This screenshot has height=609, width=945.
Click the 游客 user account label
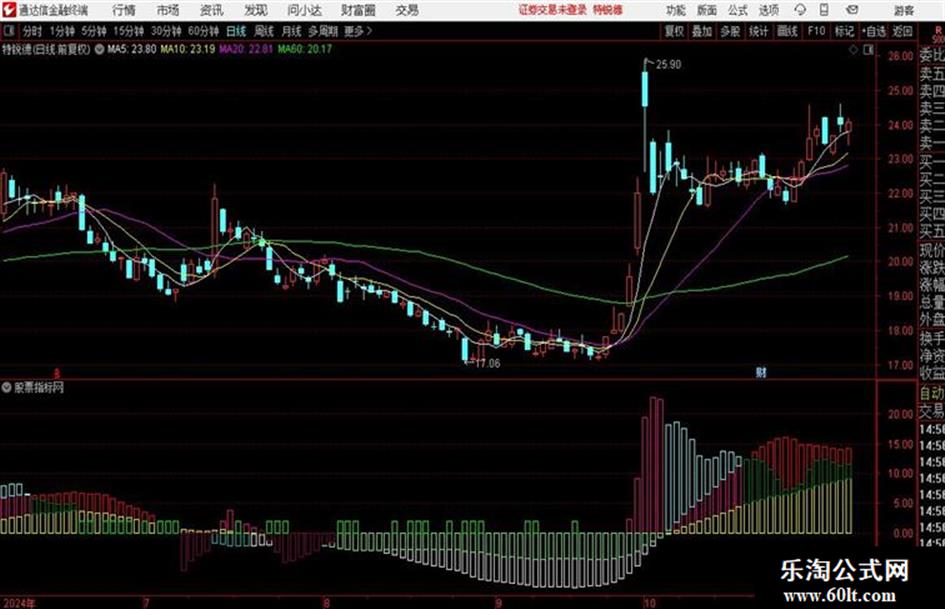point(904,10)
